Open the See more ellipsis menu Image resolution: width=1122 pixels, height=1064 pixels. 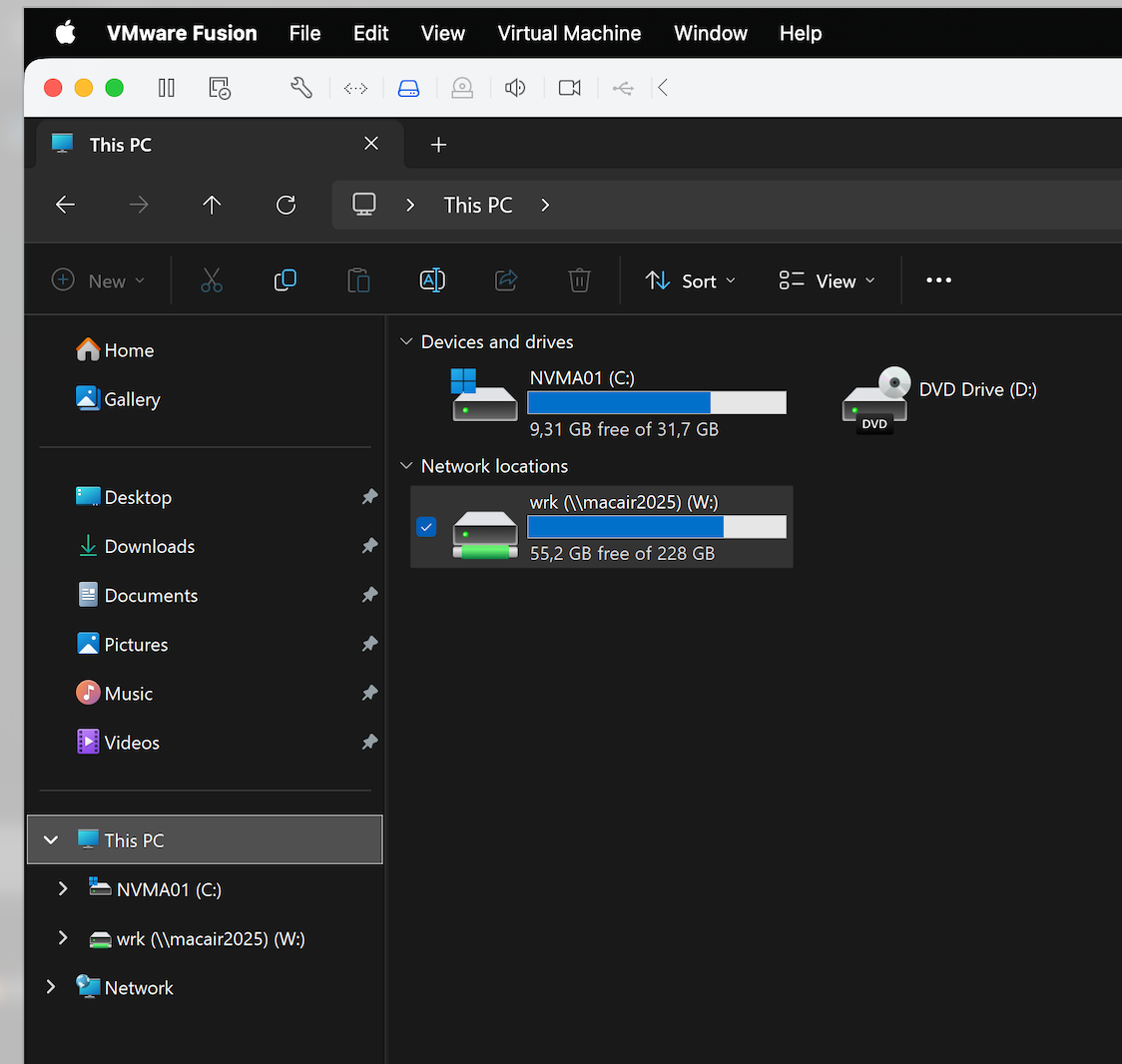click(938, 280)
